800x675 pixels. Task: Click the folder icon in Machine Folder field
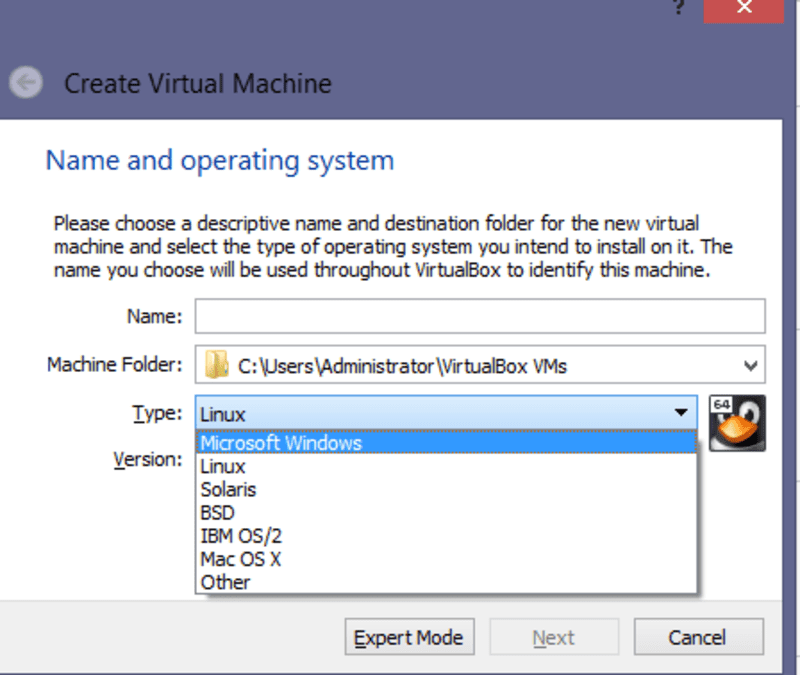[x=216, y=364]
